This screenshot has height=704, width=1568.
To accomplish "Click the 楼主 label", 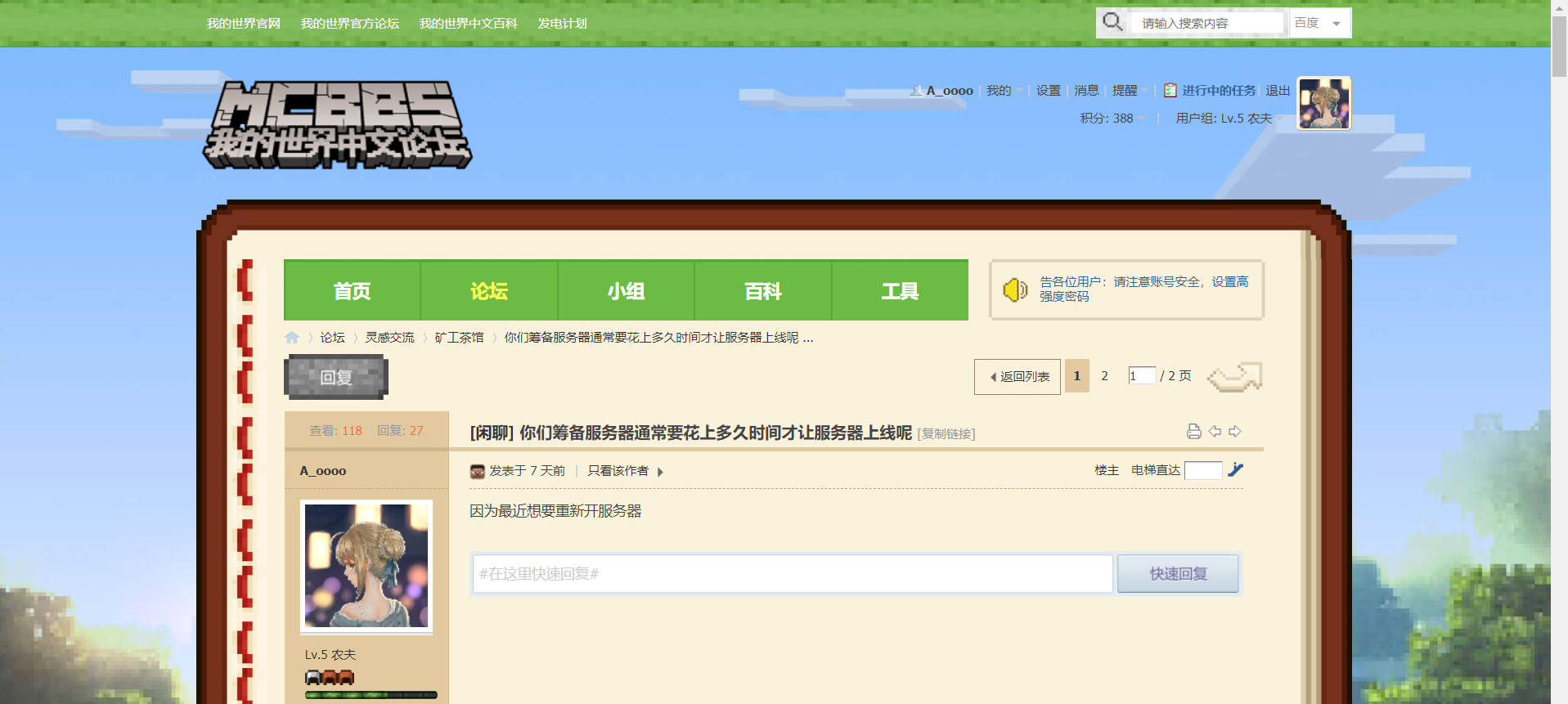I will point(1107,471).
